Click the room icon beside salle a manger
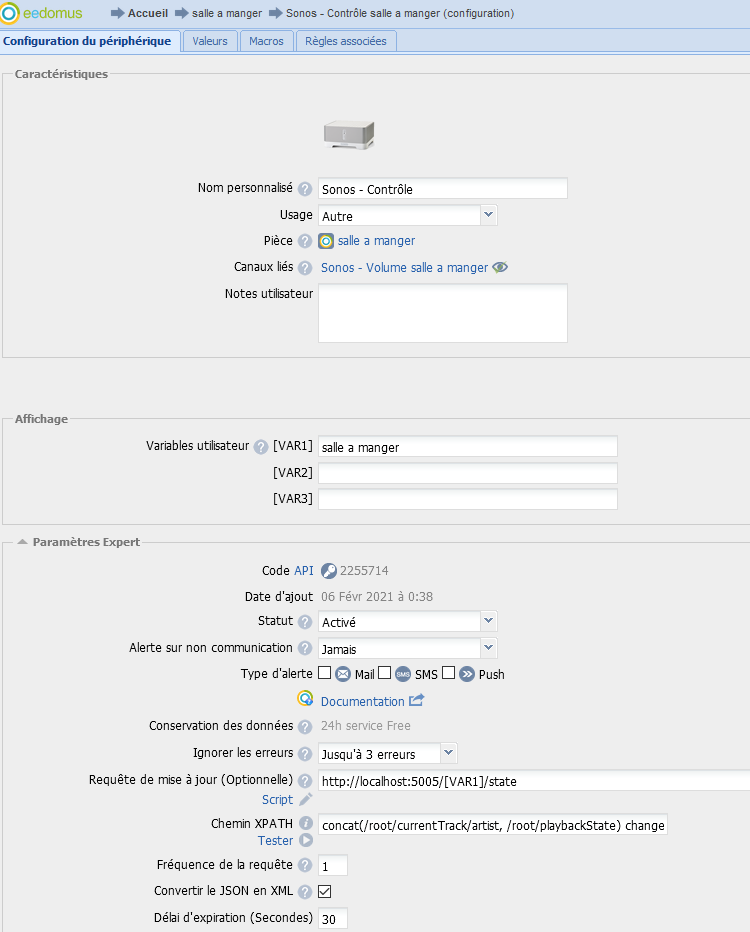750x932 pixels. 326,241
